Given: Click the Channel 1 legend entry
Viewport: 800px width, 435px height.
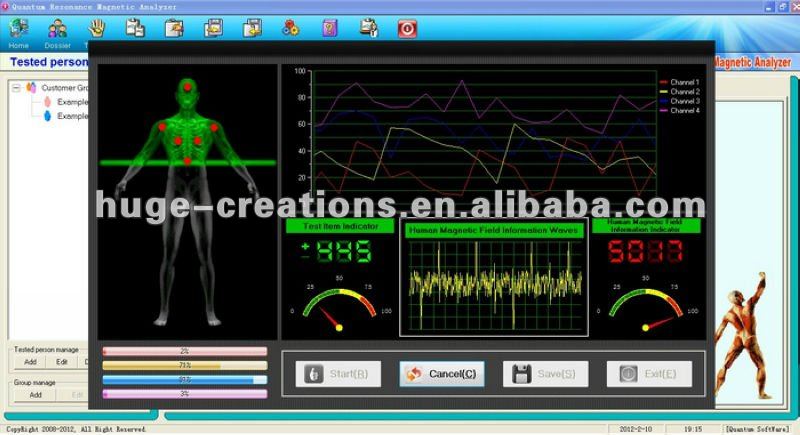Looking at the screenshot, I should [x=680, y=82].
